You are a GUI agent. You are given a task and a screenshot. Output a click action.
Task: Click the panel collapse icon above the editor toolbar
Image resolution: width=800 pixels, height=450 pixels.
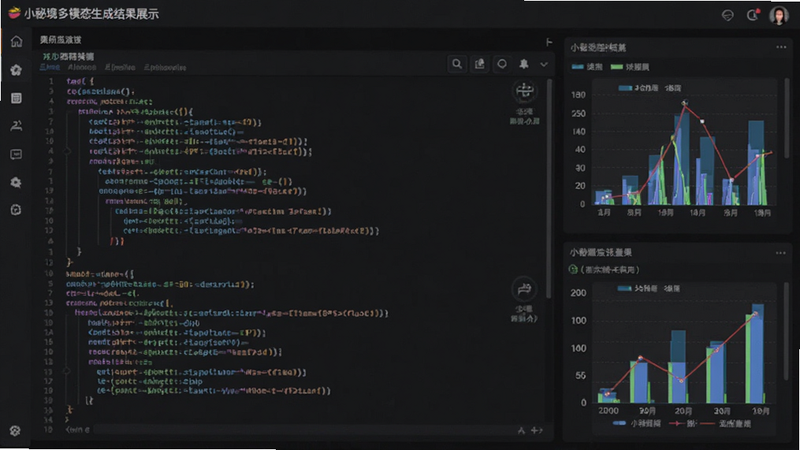tap(549, 42)
